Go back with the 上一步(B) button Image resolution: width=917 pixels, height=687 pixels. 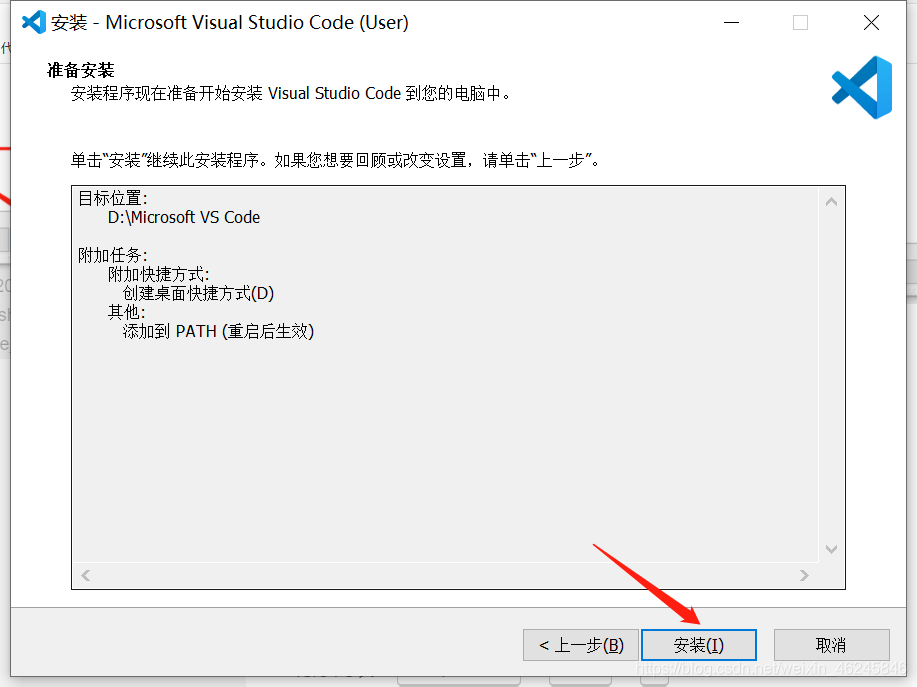pos(581,645)
